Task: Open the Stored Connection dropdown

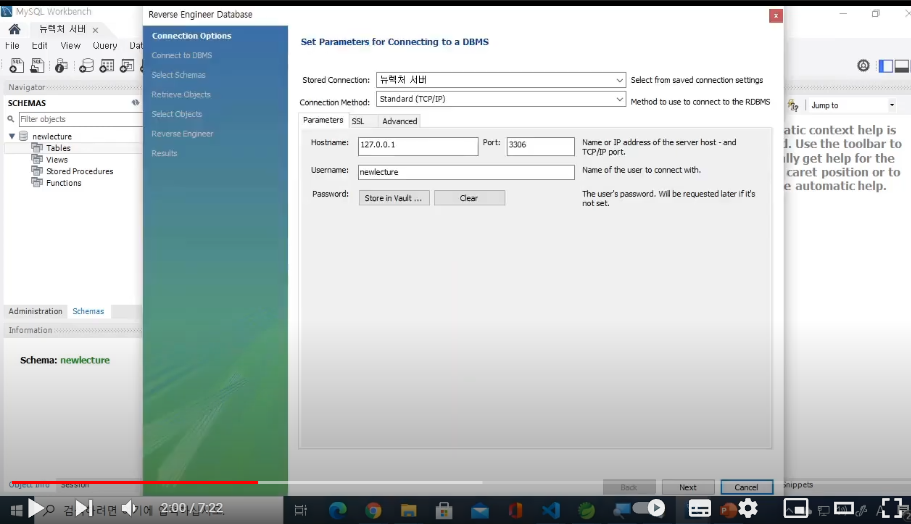Action: (x=501, y=80)
